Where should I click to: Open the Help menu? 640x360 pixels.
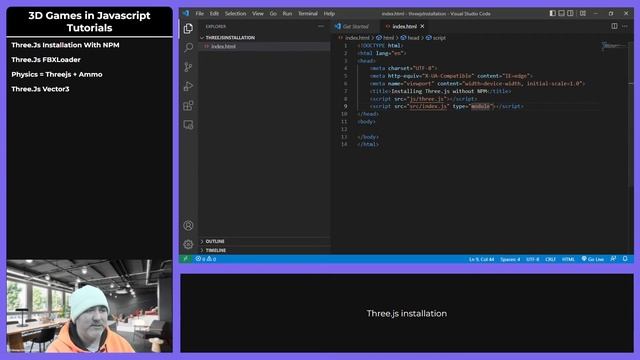[x=329, y=13]
